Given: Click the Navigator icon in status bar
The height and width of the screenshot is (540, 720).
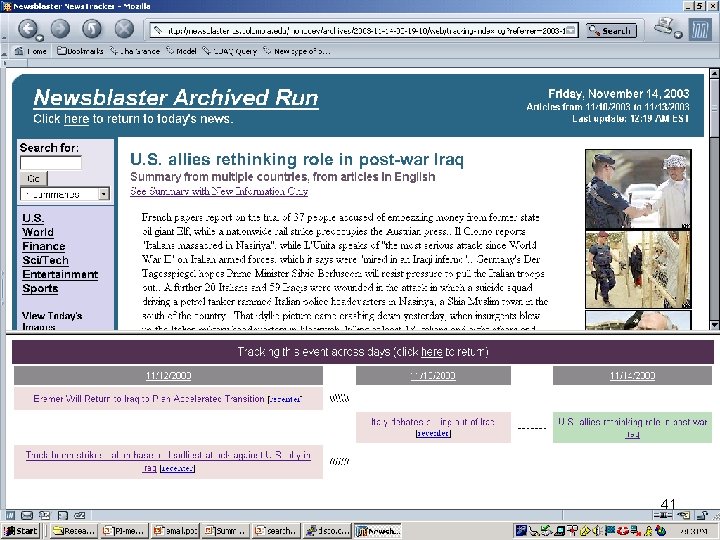Looking at the screenshot, I should point(10,515).
